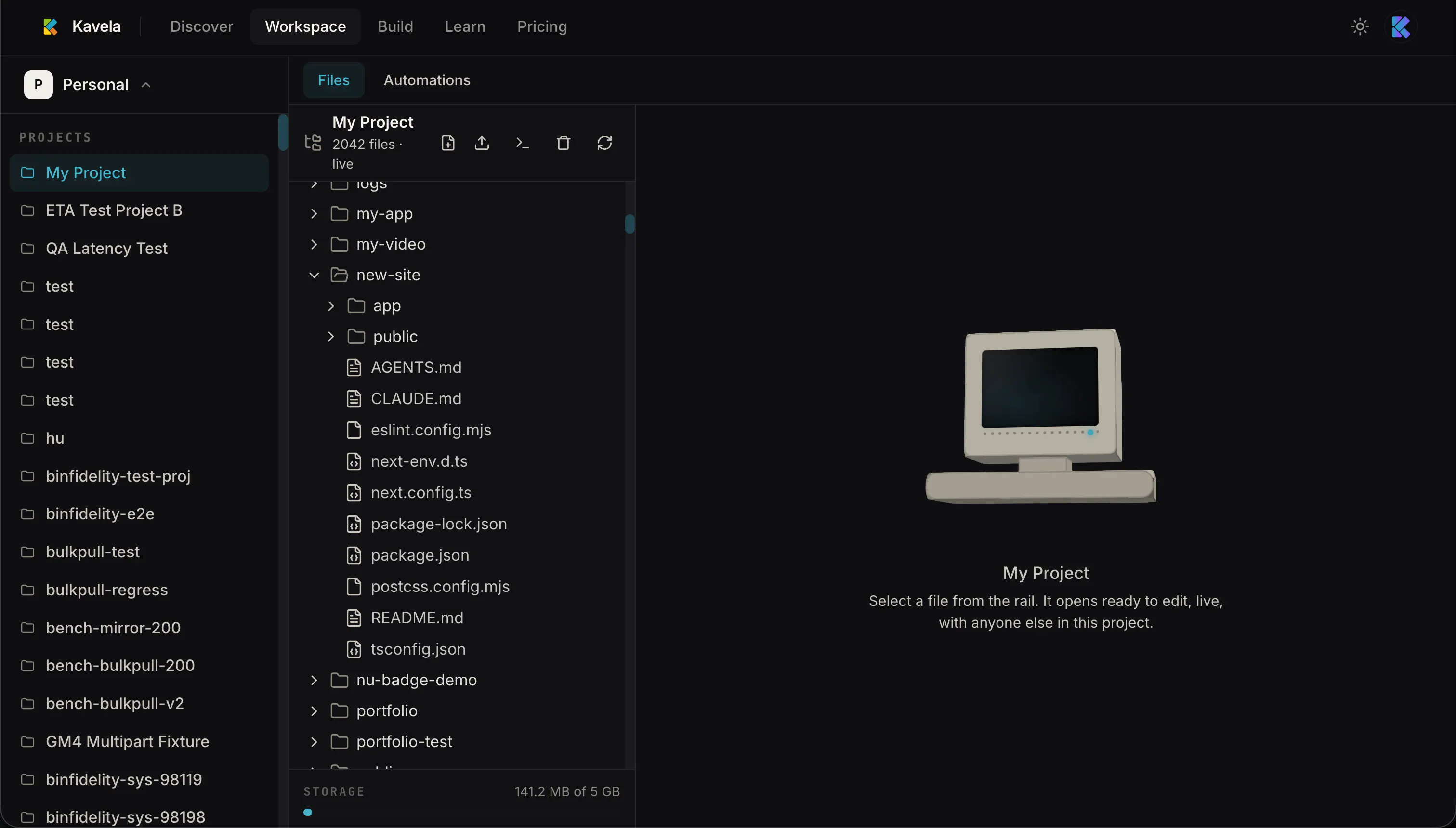Image resolution: width=1456 pixels, height=828 pixels.
Task: Click the tsconfig.json file icon
Action: [354, 649]
